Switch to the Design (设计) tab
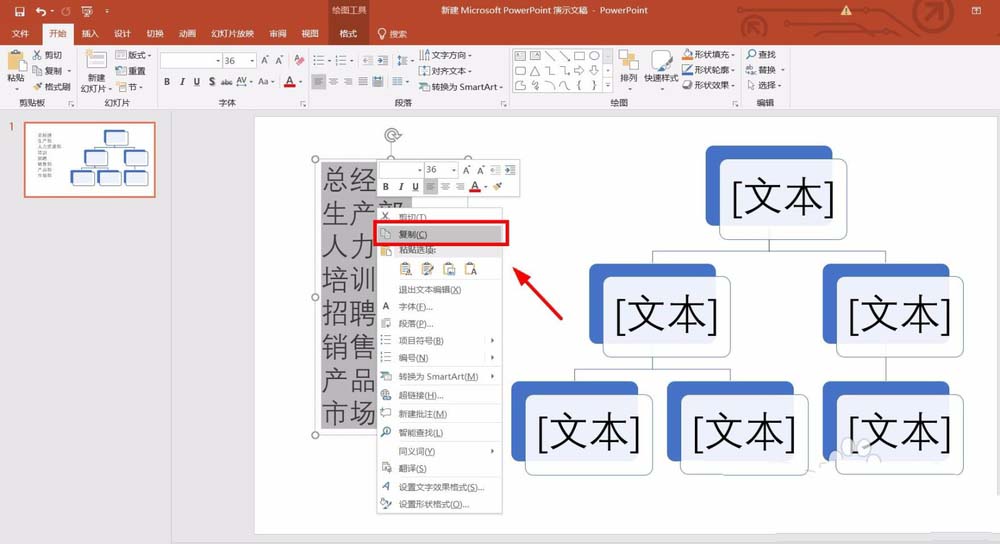Screen dimensions: 1000x544 (x=122, y=34)
